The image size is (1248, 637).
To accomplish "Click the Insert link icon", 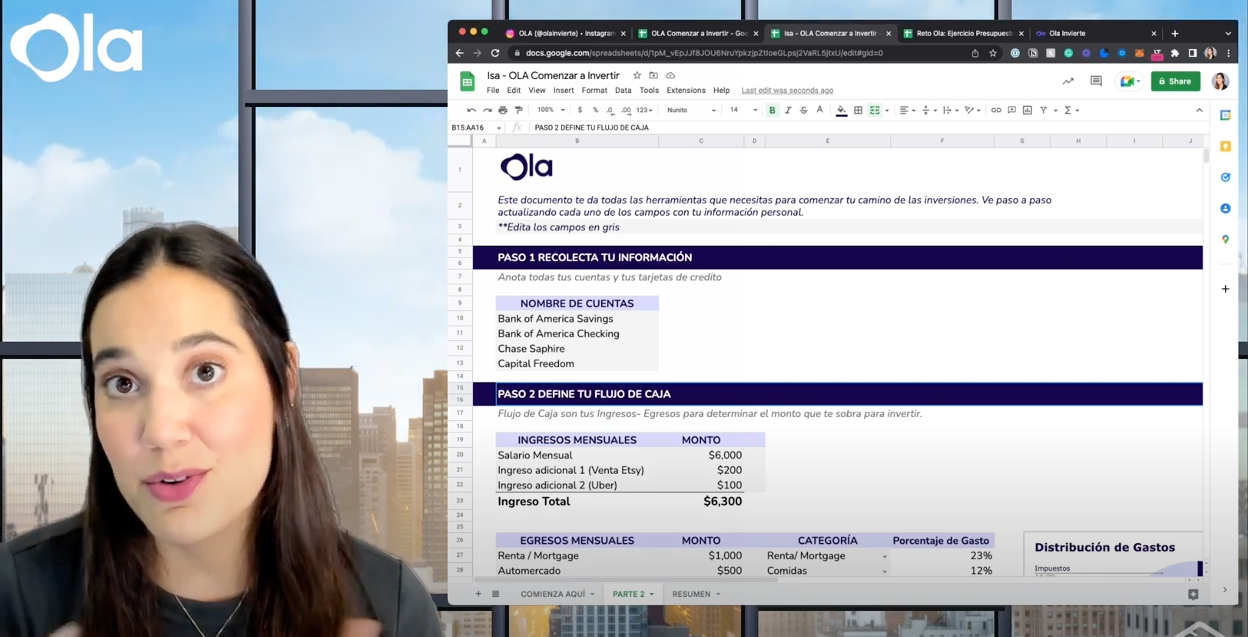I will (x=996, y=110).
